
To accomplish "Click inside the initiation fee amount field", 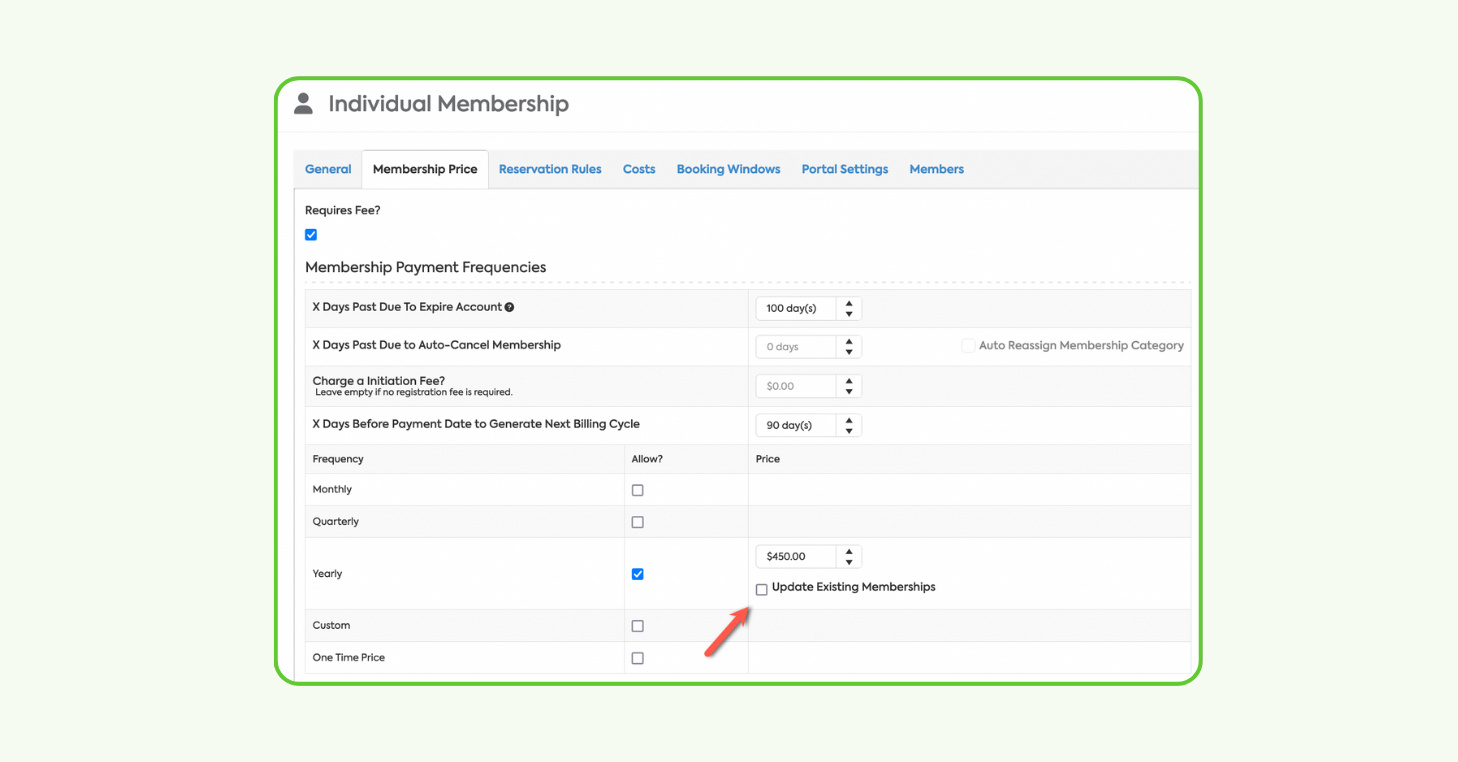I will pyautogui.click(x=795, y=385).
